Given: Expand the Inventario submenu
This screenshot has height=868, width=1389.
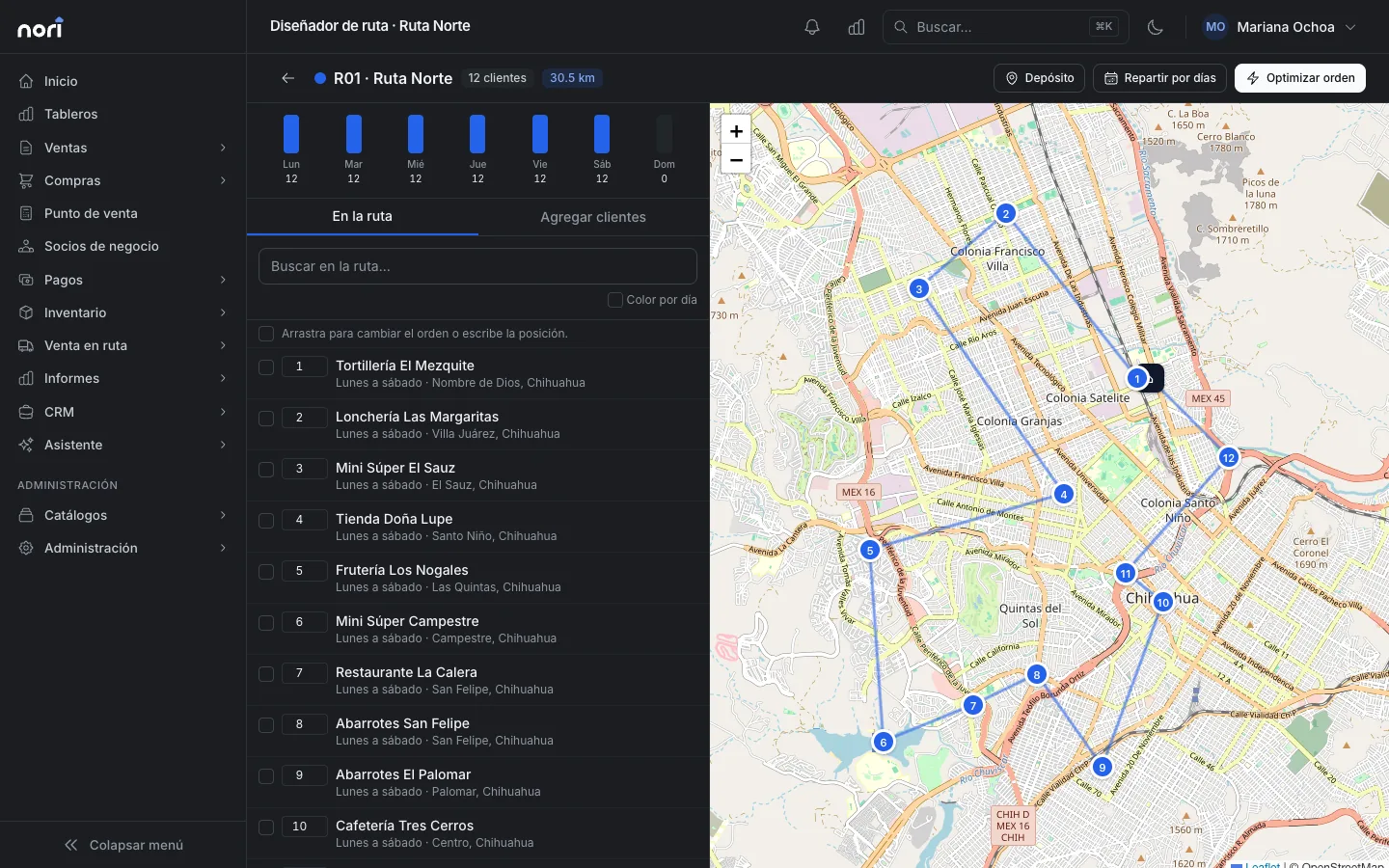Looking at the screenshot, I should (123, 312).
